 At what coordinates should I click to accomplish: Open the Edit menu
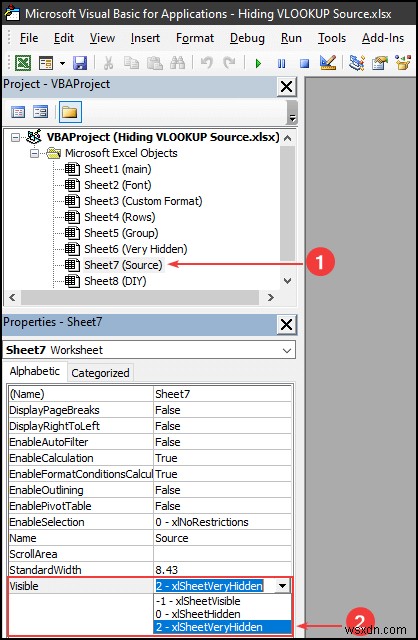[x=64, y=38]
